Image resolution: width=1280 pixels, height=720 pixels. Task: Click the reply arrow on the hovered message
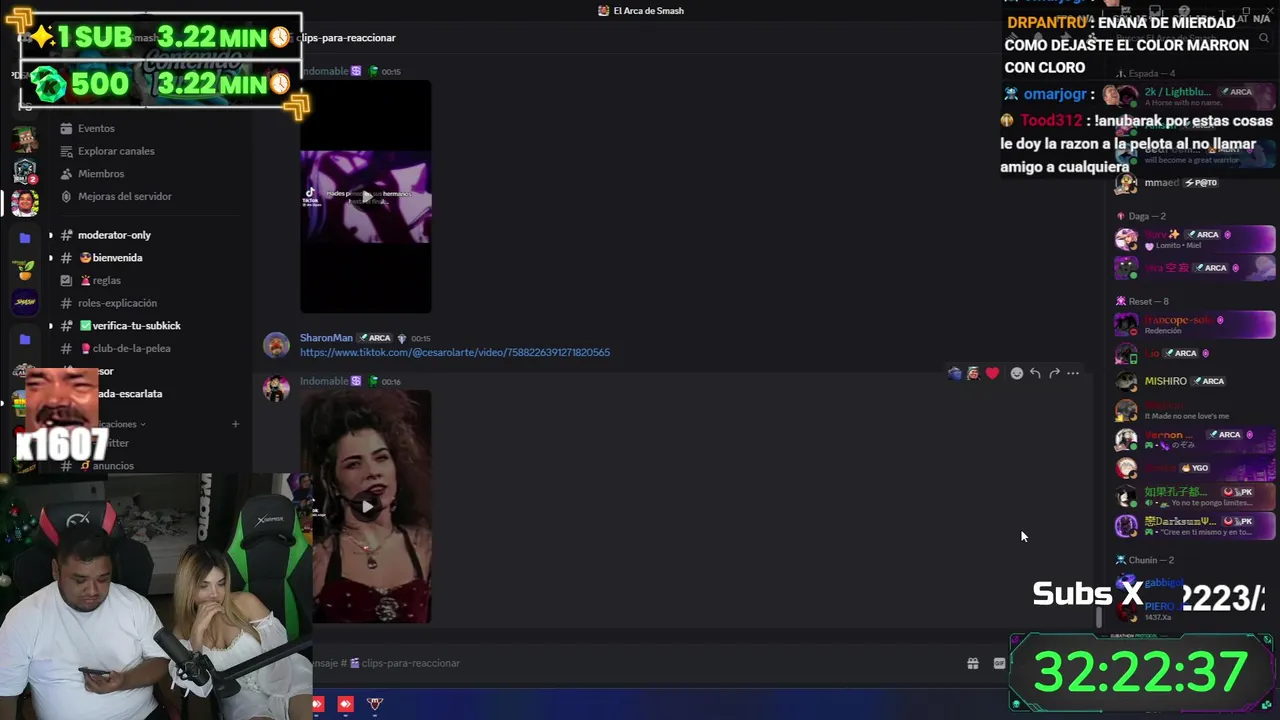click(1035, 373)
